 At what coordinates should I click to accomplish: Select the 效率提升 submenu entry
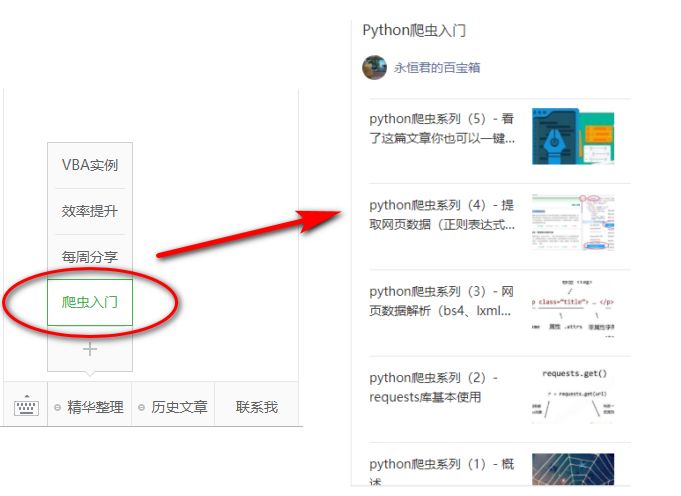tap(90, 211)
